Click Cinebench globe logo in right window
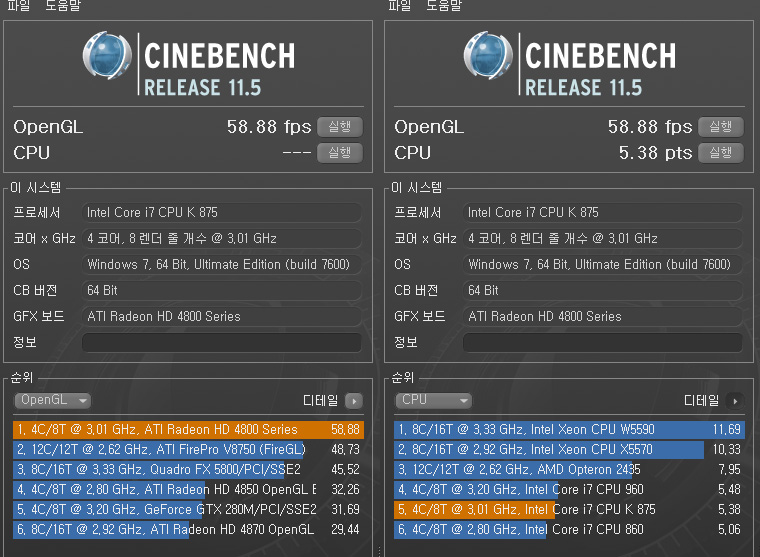Screen dimensions: 760x557 pos(488,55)
